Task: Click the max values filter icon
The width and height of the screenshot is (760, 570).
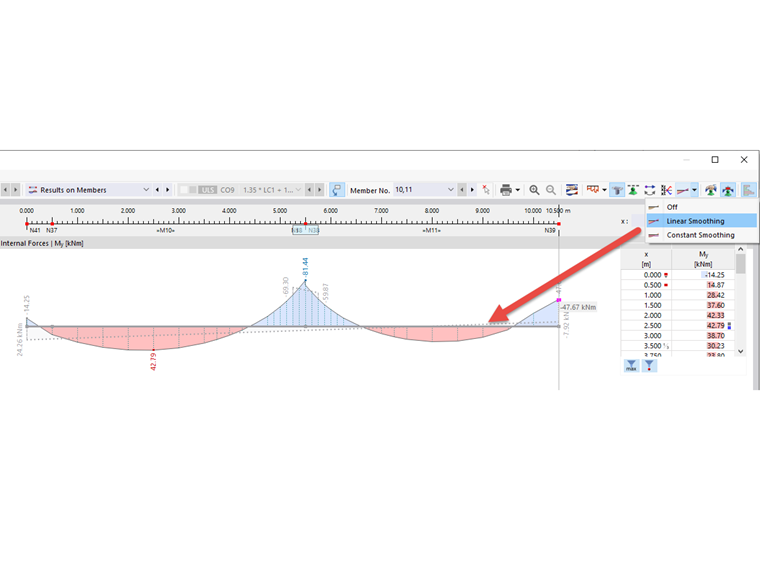Action: [x=631, y=365]
